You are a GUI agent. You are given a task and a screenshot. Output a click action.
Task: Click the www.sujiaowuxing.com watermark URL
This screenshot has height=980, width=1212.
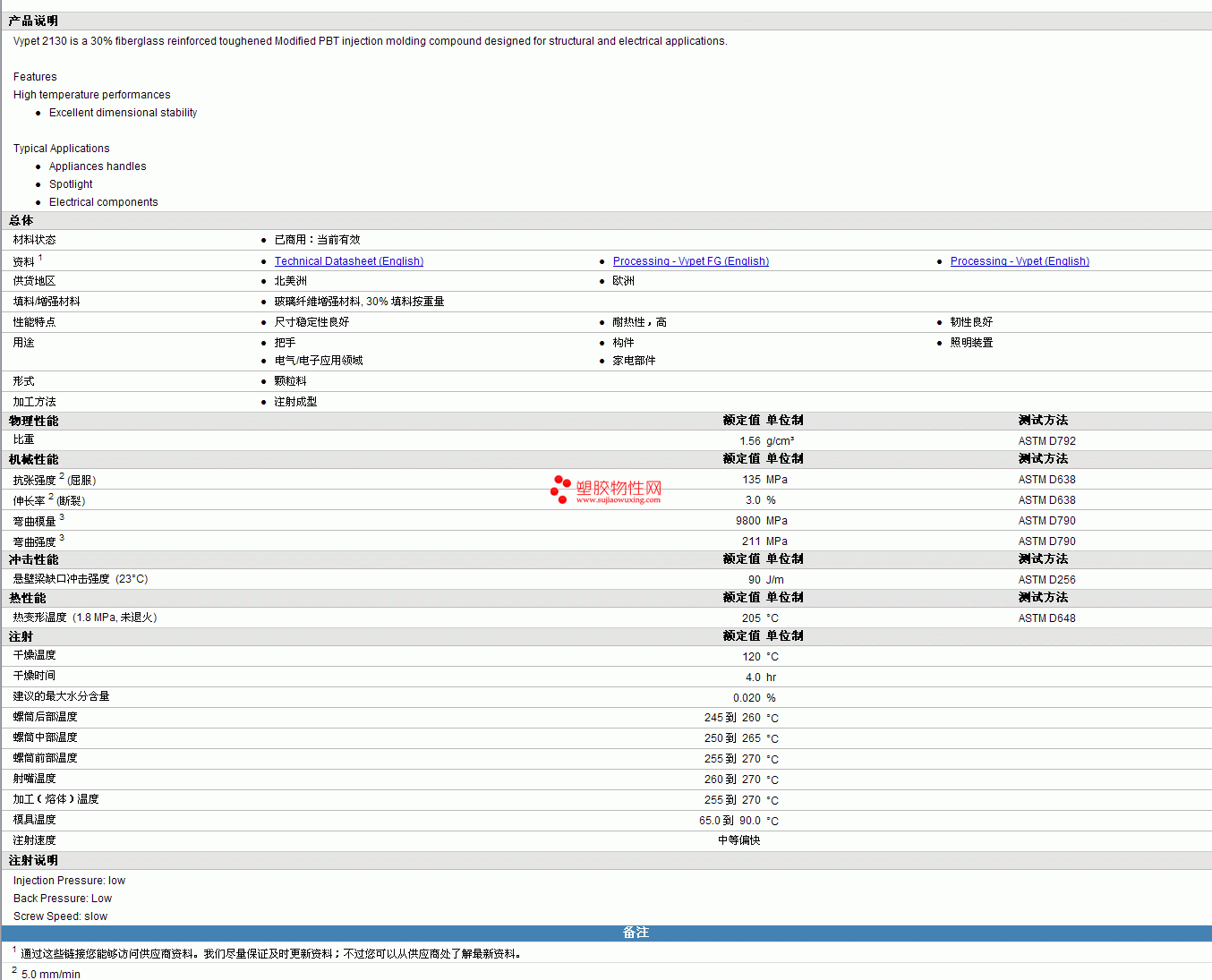pyautogui.click(x=618, y=500)
